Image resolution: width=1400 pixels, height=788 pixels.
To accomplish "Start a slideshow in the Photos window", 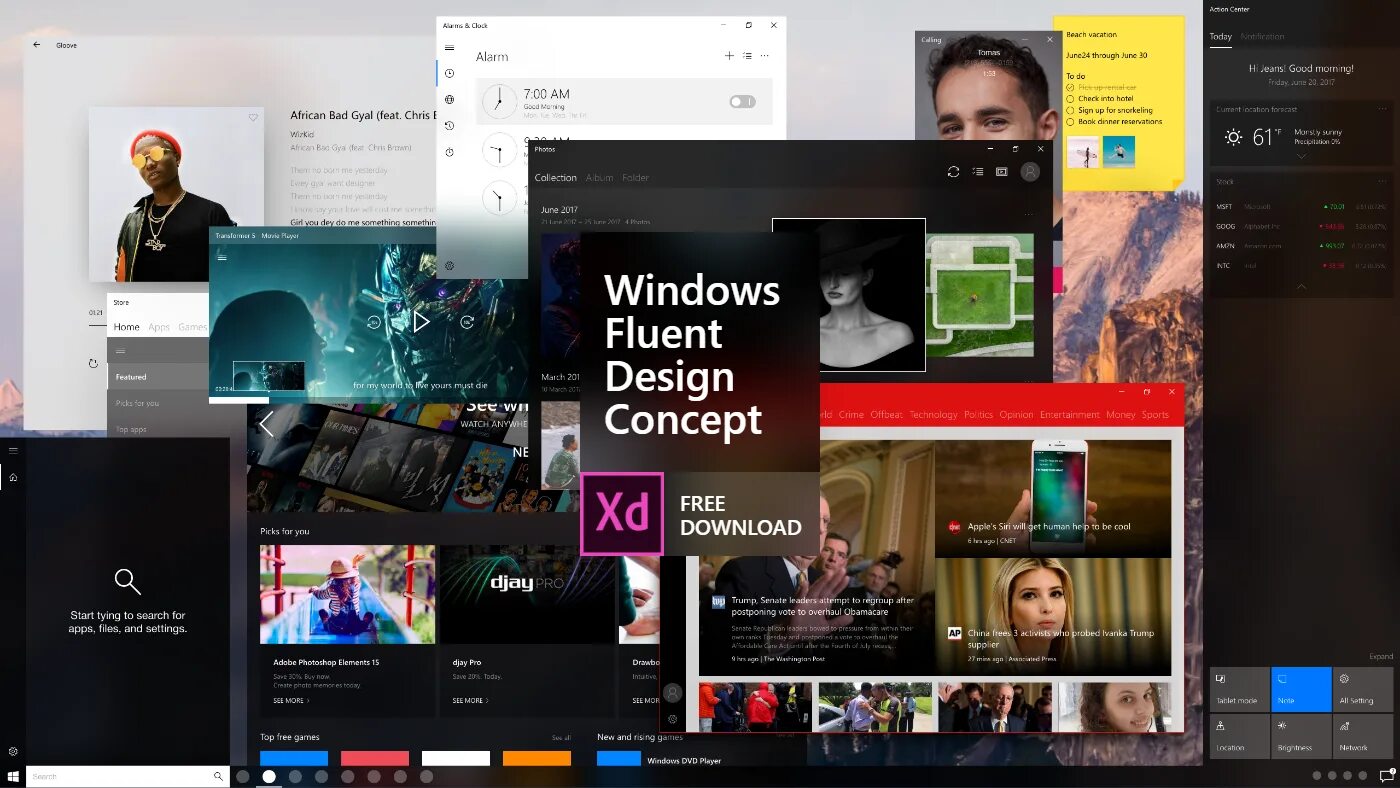I will point(1001,172).
